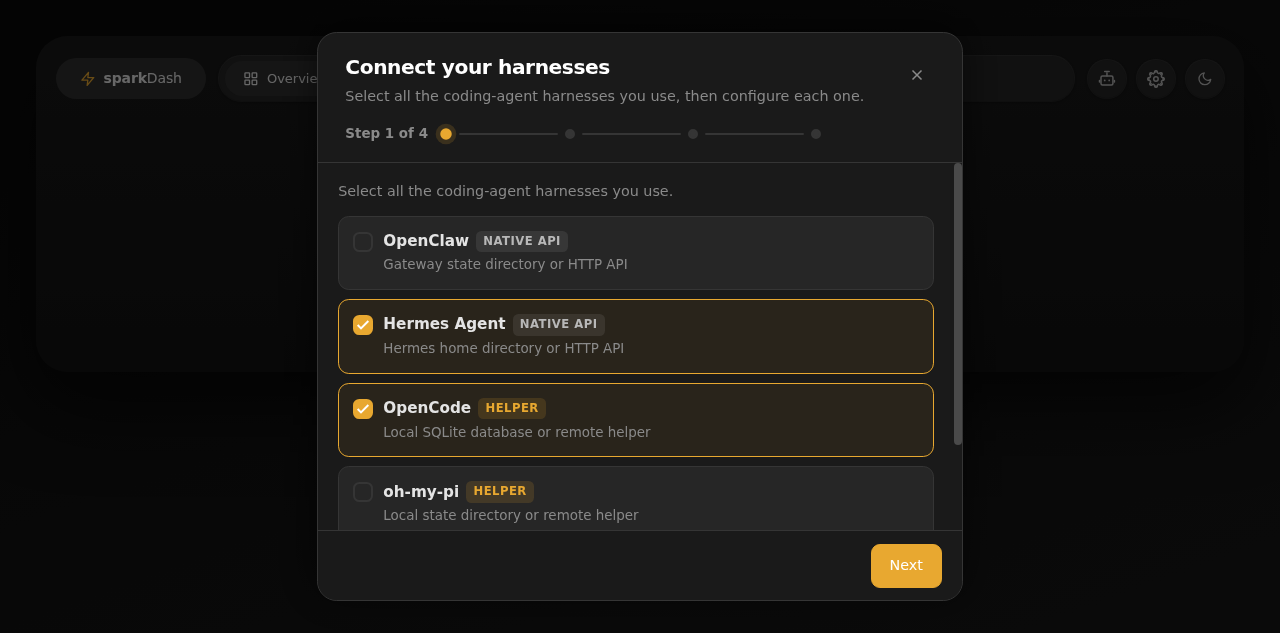The height and width of the screenshot is (633, 1280).
Task: Click the dialog's vertical scrollbar
Action: 958,304
